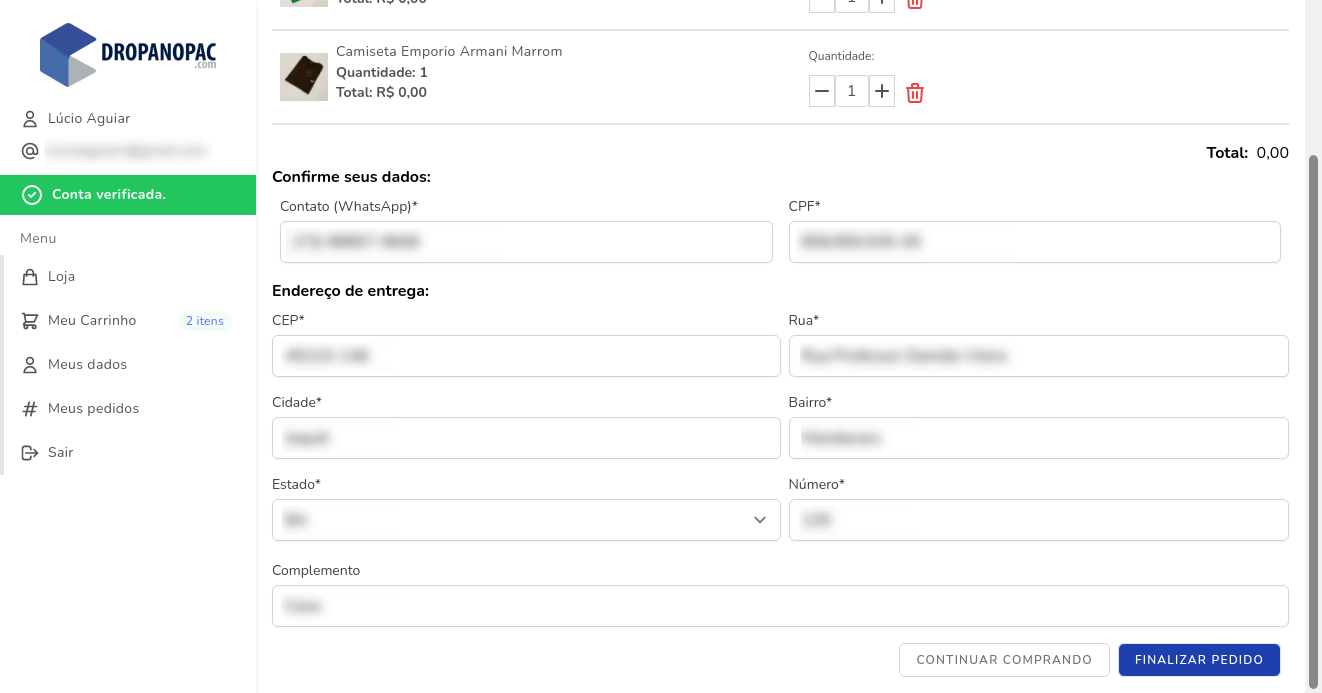Decrease Armani shirt quantity with minus

coord(822,92)
